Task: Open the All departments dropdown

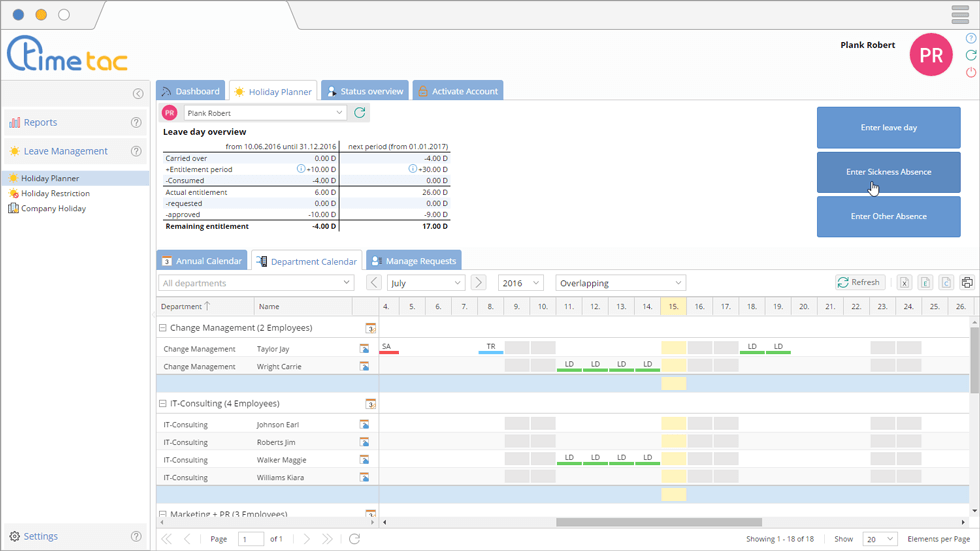Action: (x=257, y=283)
